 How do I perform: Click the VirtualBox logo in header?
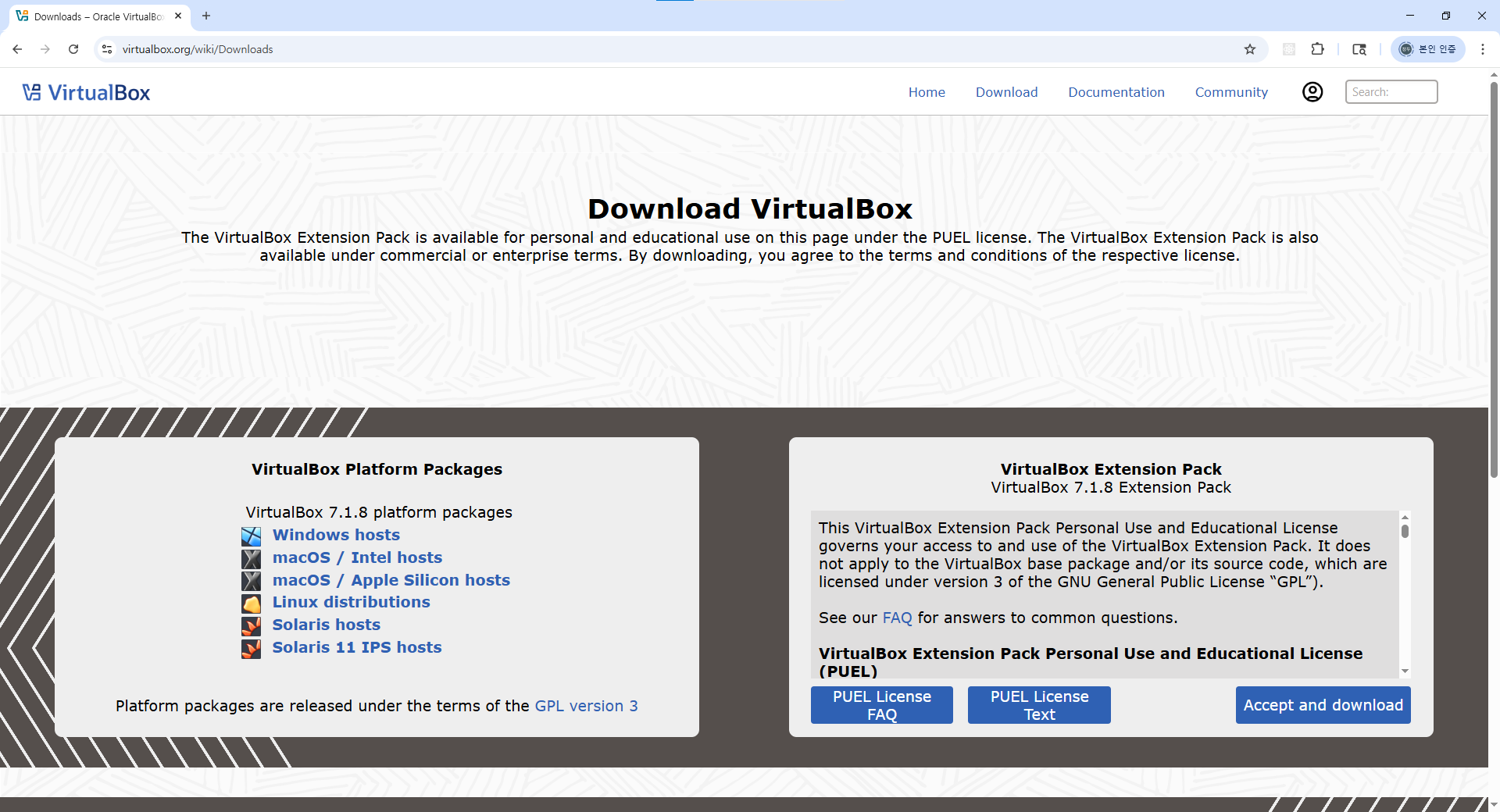coord(86,92)
